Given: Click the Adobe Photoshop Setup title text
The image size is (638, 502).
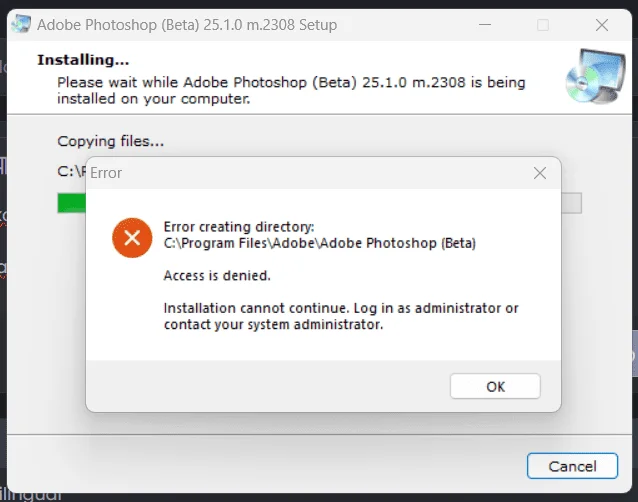Looking at the screenshot, I should pos(187,25).
